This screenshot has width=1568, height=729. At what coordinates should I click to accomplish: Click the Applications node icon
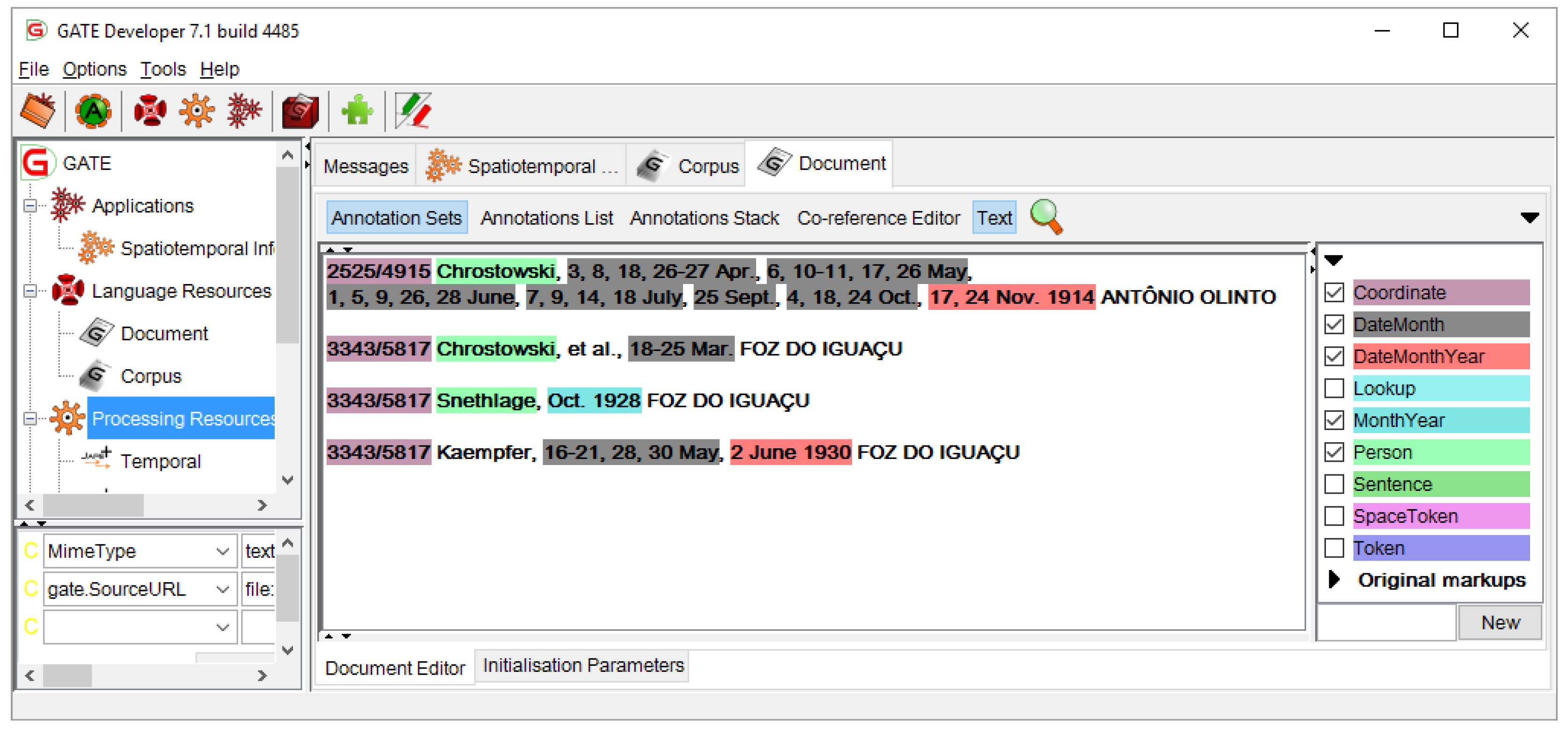click(67, 205)
